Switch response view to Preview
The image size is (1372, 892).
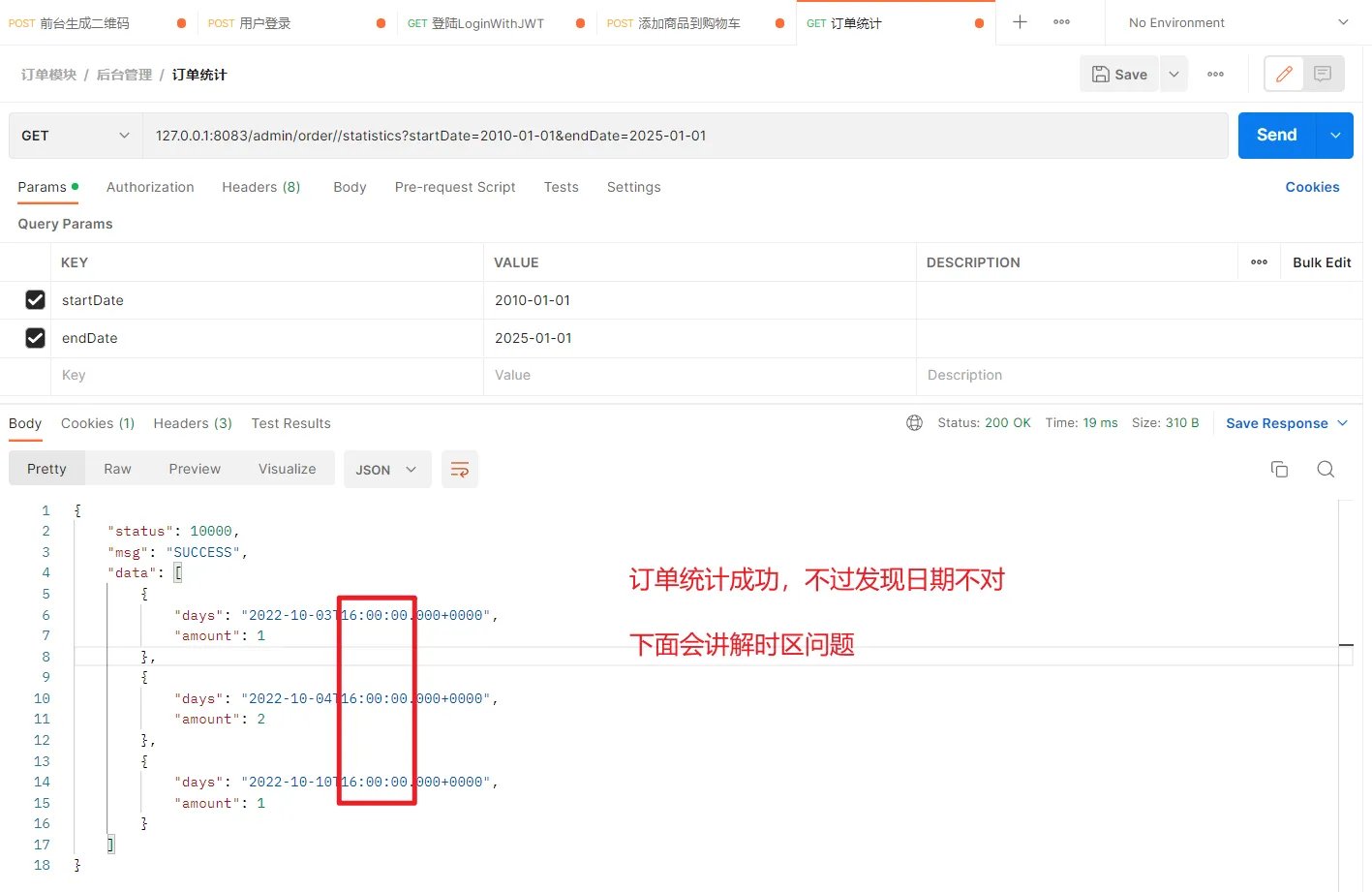[x=195, y=469]
